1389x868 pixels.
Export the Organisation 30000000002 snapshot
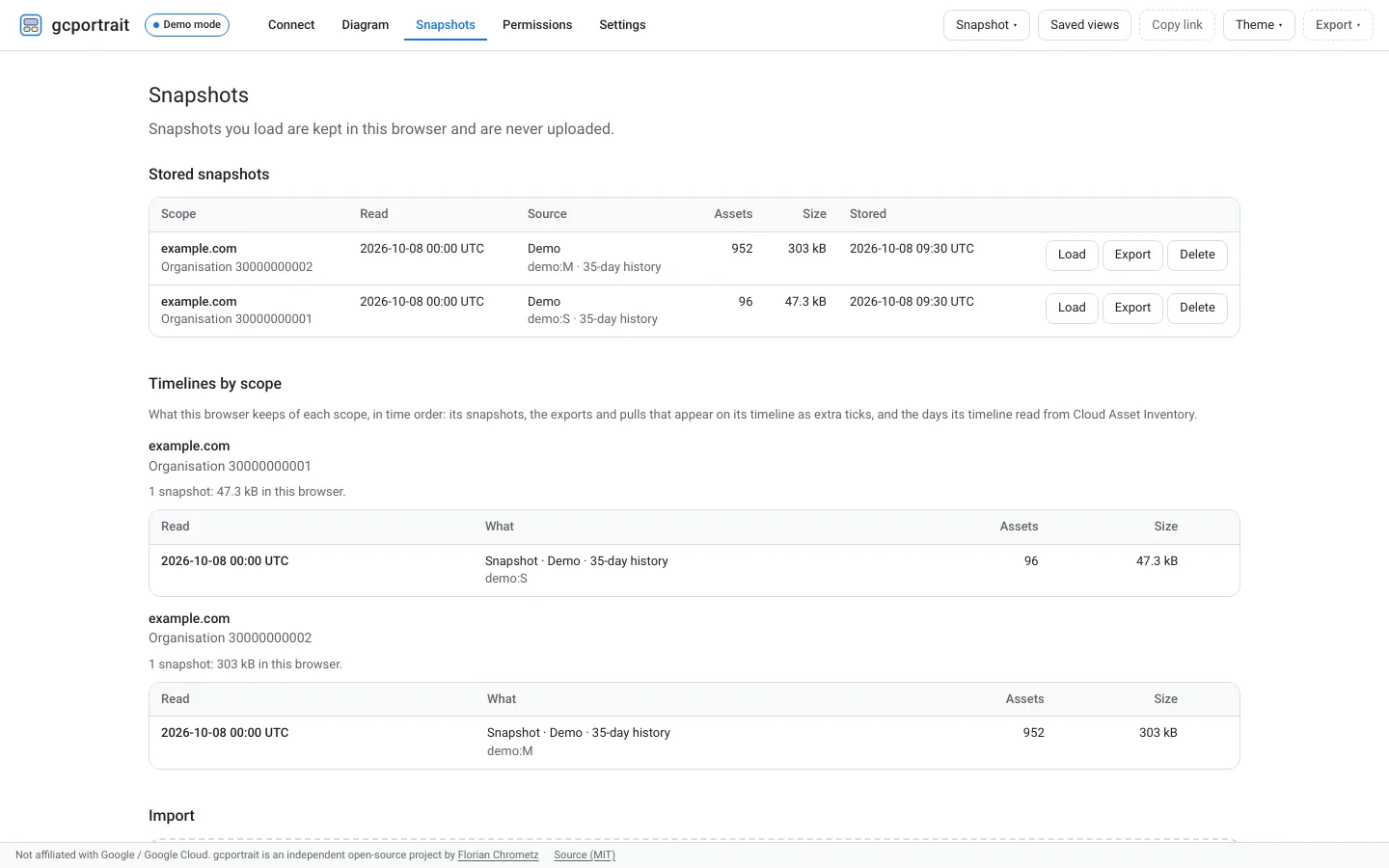[1132, 255]
